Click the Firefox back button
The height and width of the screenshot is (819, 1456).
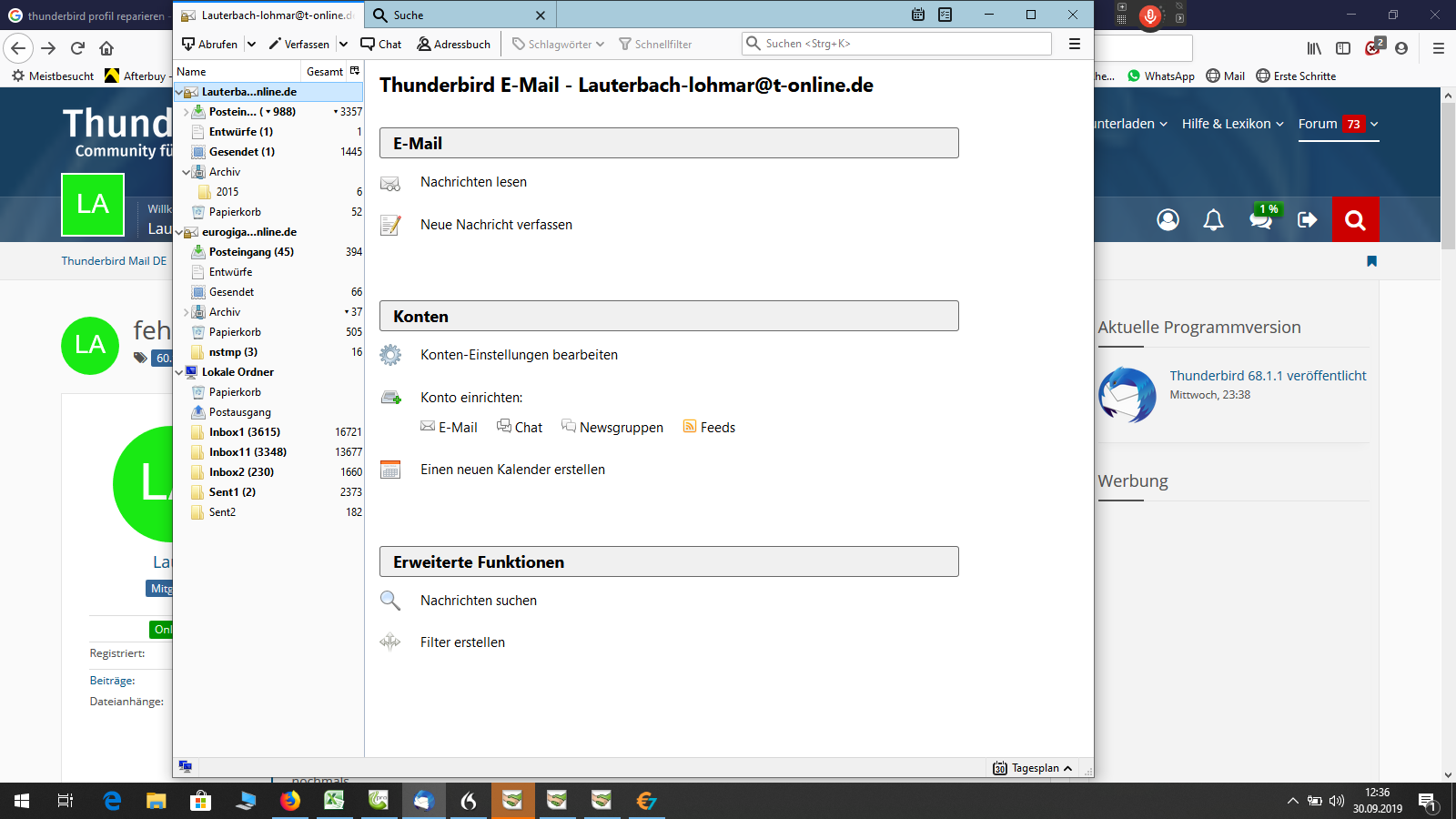click(x=18, y=48)
